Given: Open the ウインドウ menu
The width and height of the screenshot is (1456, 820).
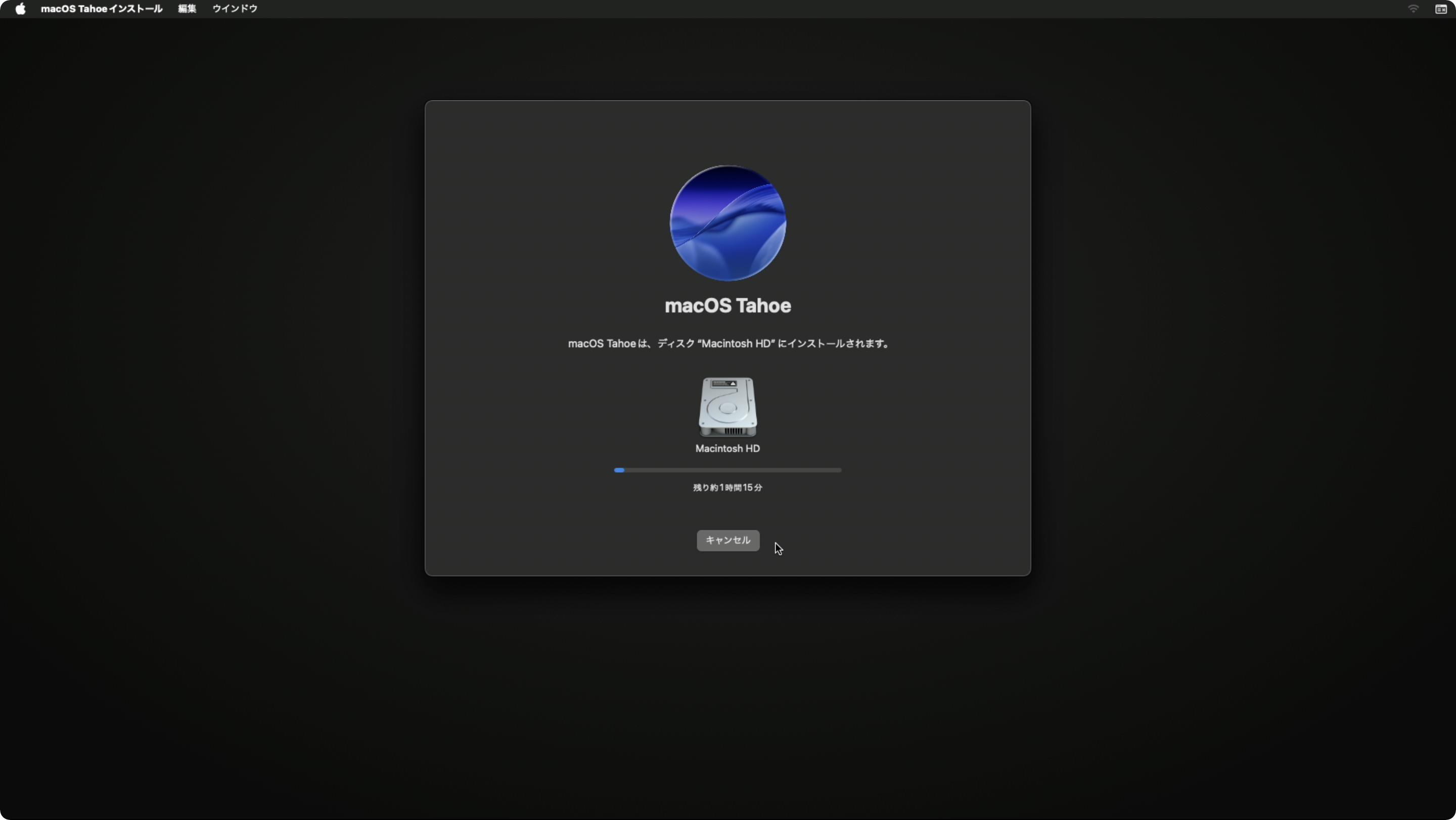Looking at the screenshot, I should [x=235, y=9].
